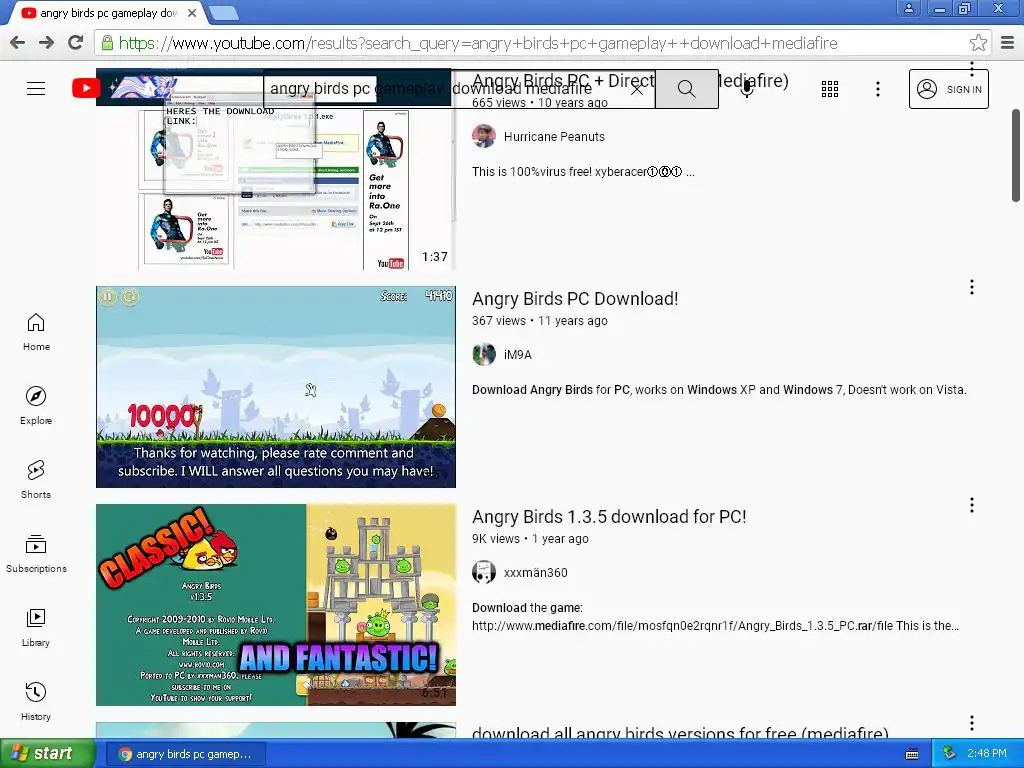Open the YouTube hamburger guide menu
The image size is (1024, 768).
36,89
